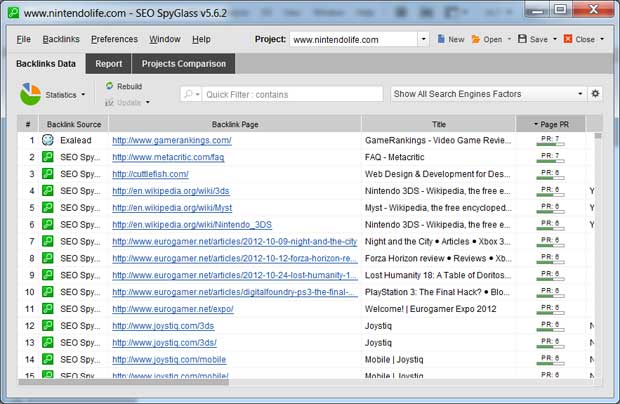The image size is (620, 404).
Task: Select the 'Myst - Wikipedia' title cell
Action: pos(438,208)
